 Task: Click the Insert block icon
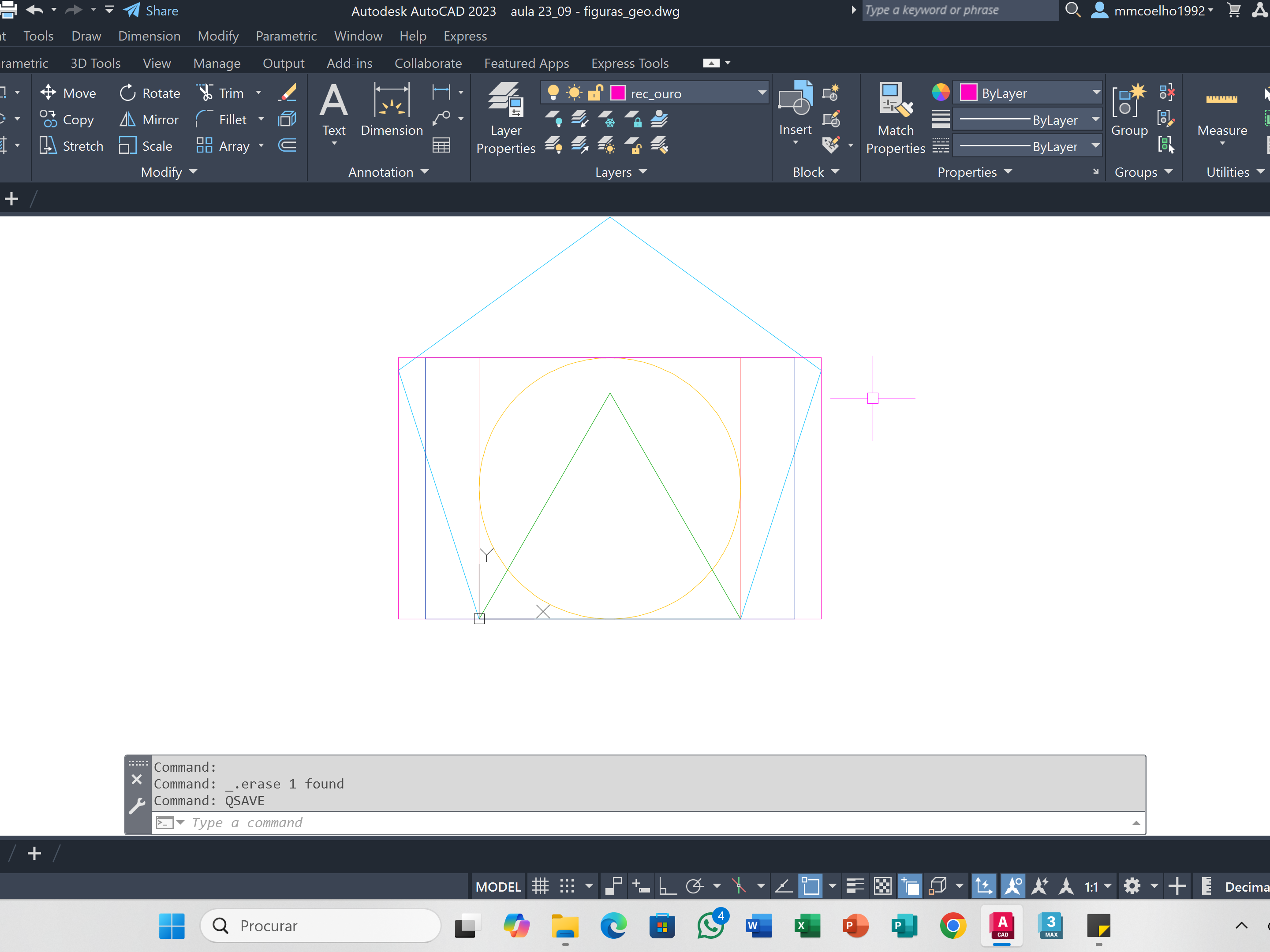pos(795,100)
